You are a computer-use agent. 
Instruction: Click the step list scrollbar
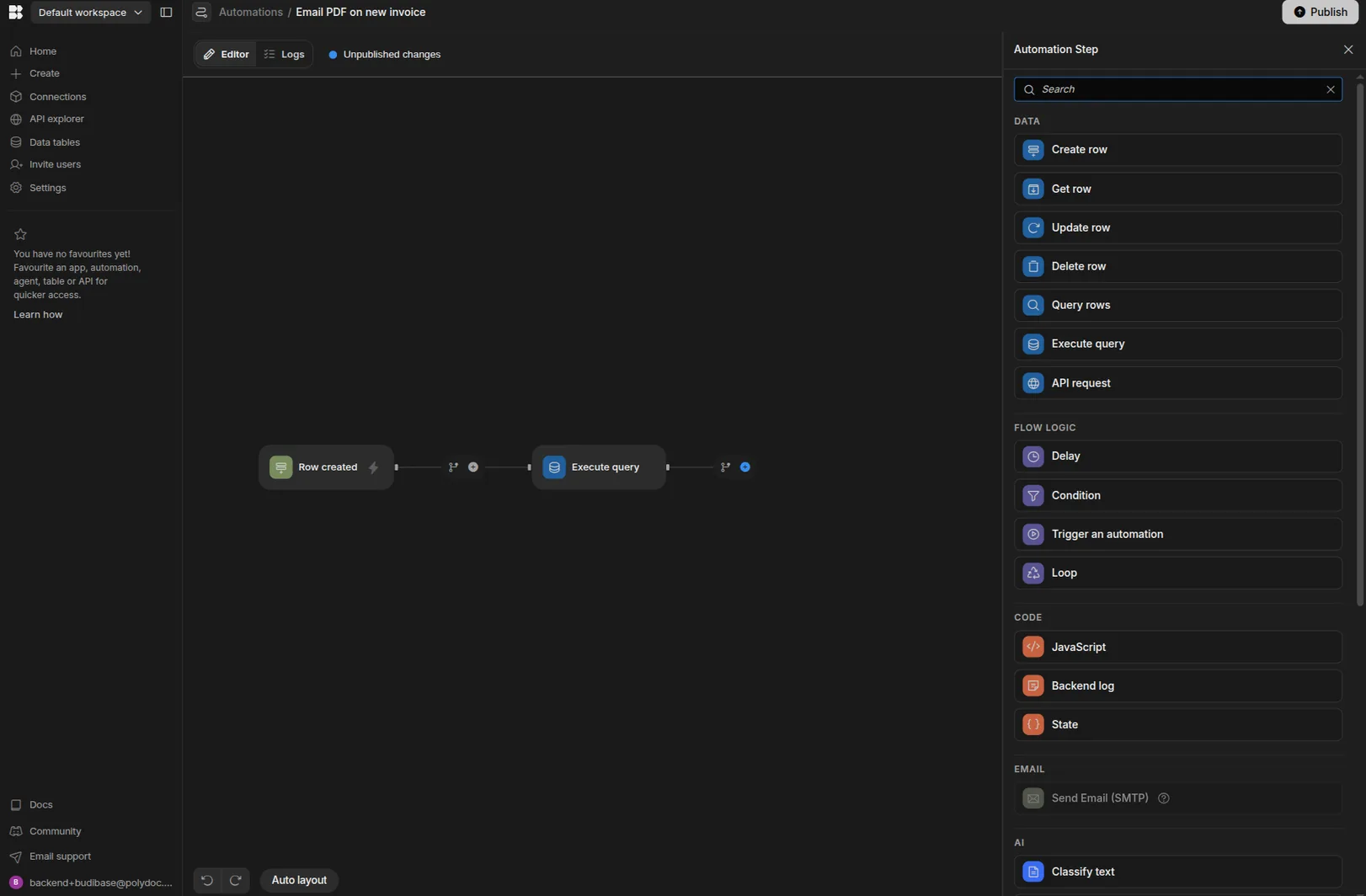click(x=1359, y=343)
